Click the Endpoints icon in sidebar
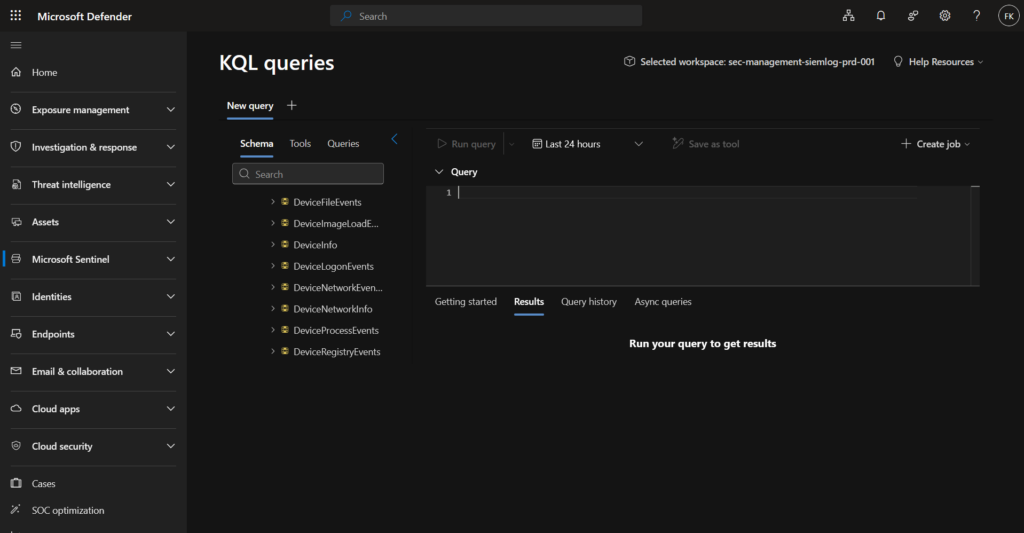The image size is (1024, 533). point(16,333)
